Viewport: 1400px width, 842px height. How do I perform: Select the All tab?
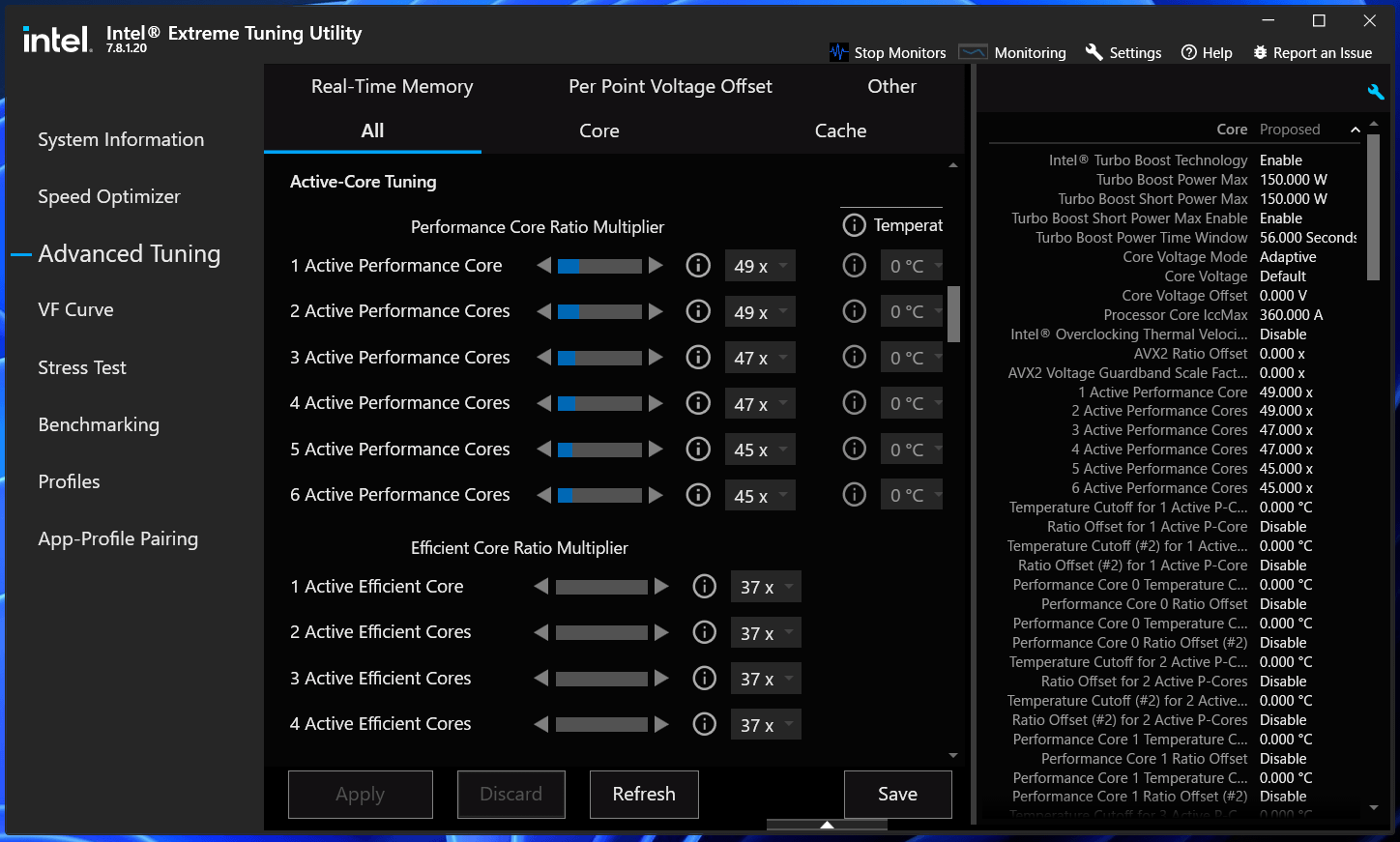point(372,131)
